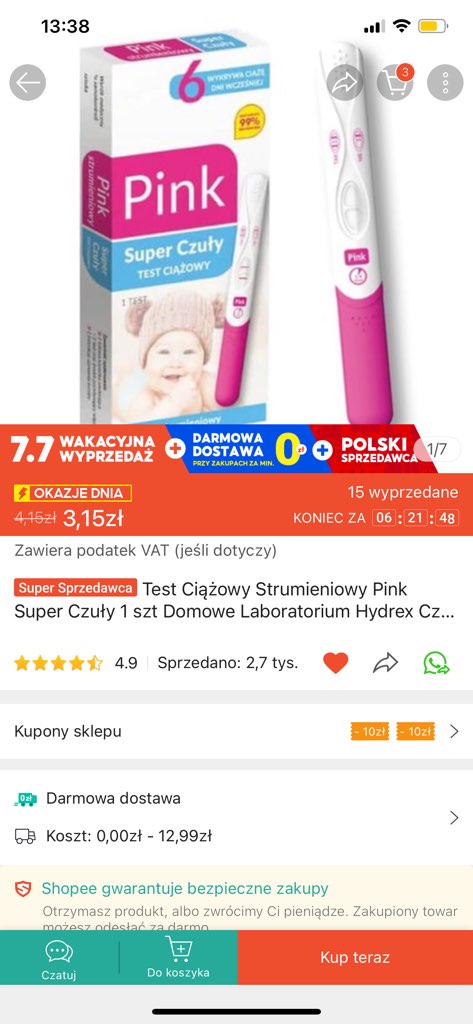
Task: Tap the 1/7 image counter
Action: tap(437, 449)
